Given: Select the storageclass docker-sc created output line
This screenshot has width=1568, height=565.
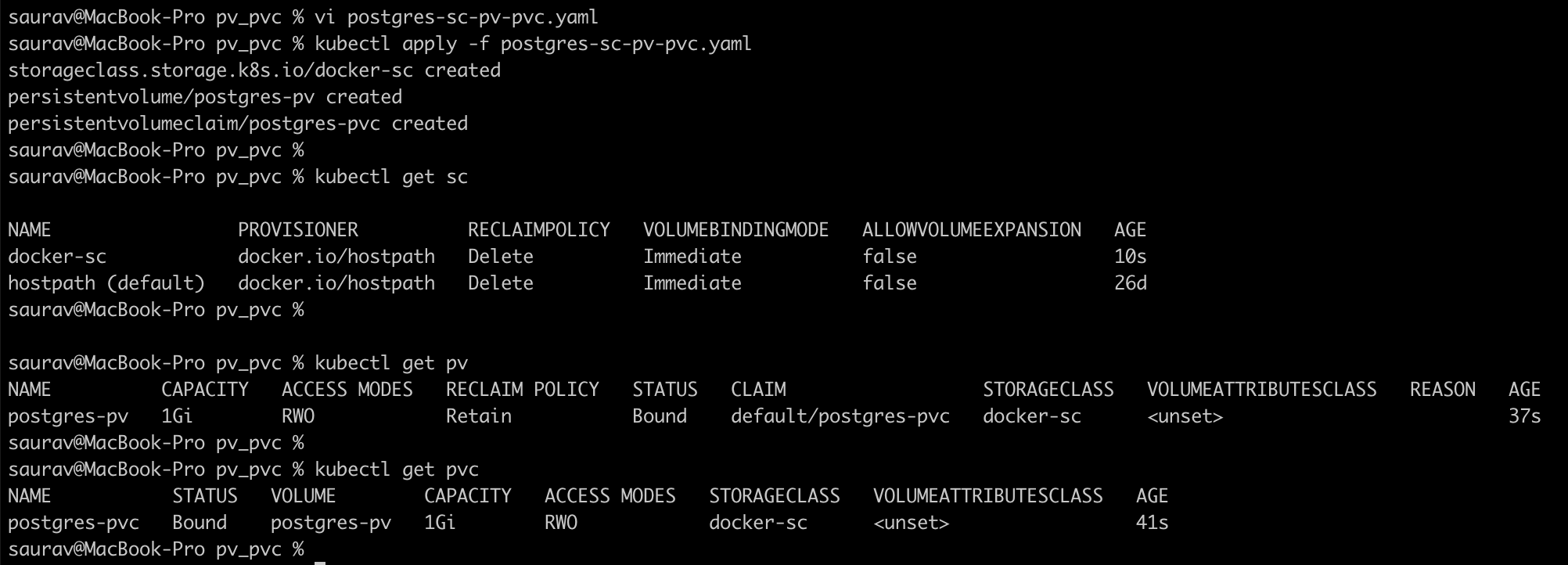Looking at the screenshot, I should click(x=254, y=70).
